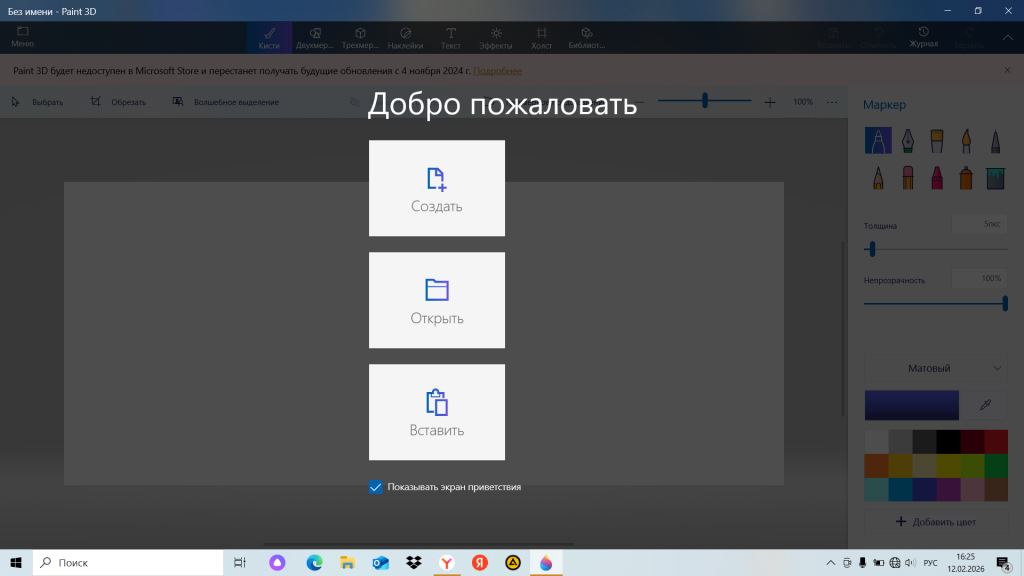Show hidden system tray icons
Image resolution: width=1024 pixels, height=576 pixels.
831,563
